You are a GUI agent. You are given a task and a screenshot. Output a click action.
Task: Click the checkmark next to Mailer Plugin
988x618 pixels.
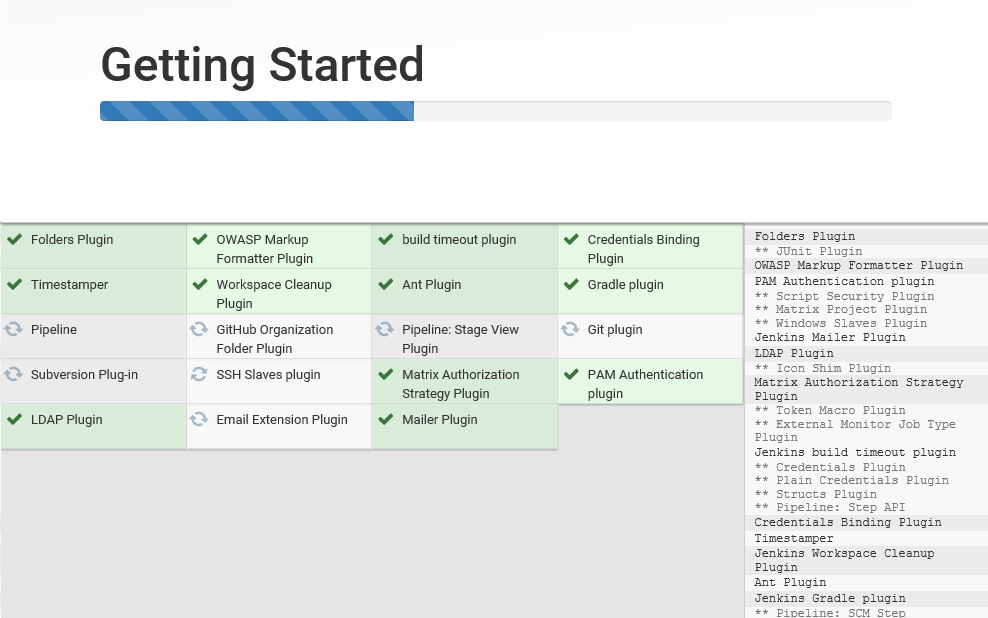point(386,419)
